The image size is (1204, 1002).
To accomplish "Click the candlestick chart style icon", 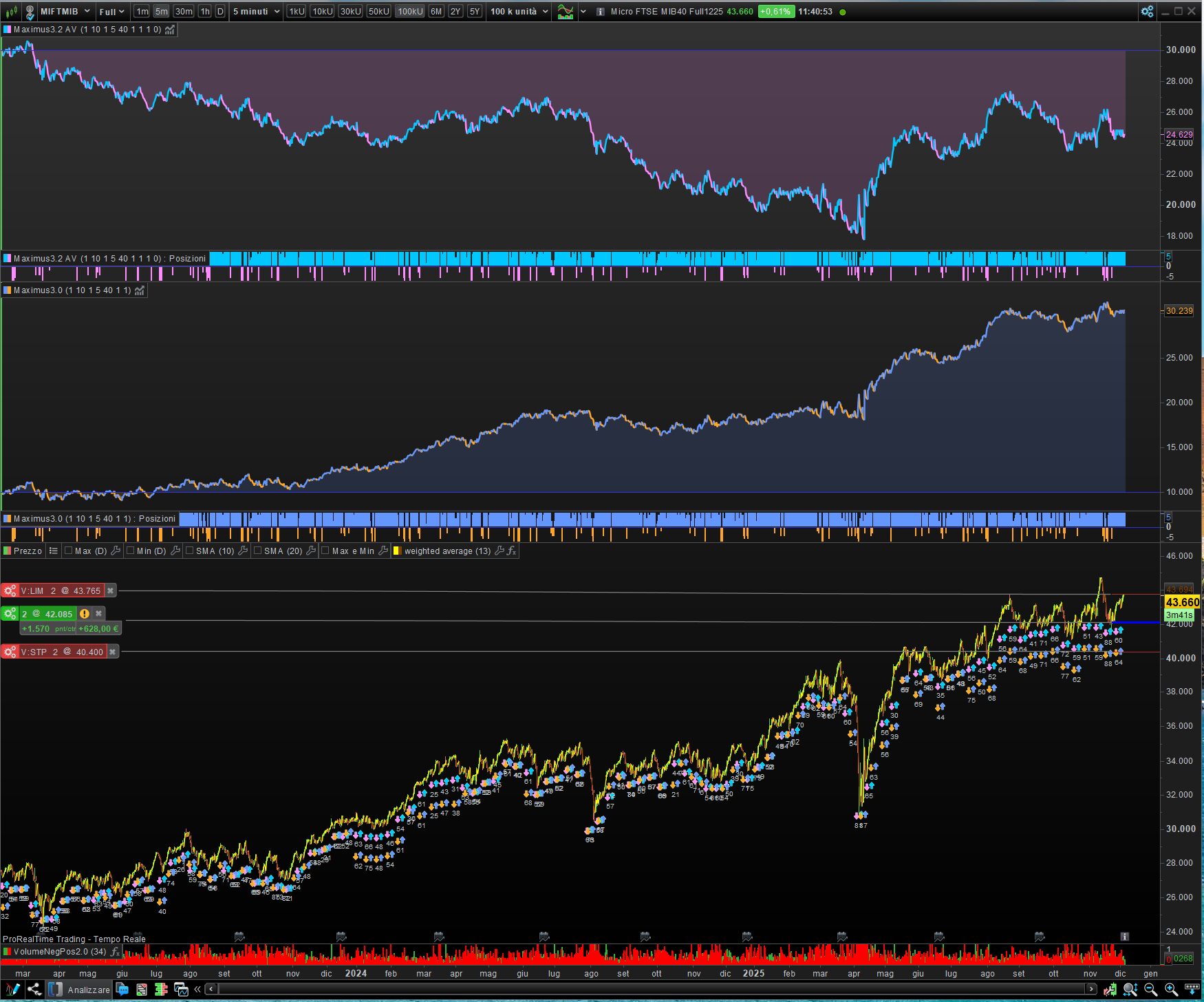I will click(x=11, y=12).
